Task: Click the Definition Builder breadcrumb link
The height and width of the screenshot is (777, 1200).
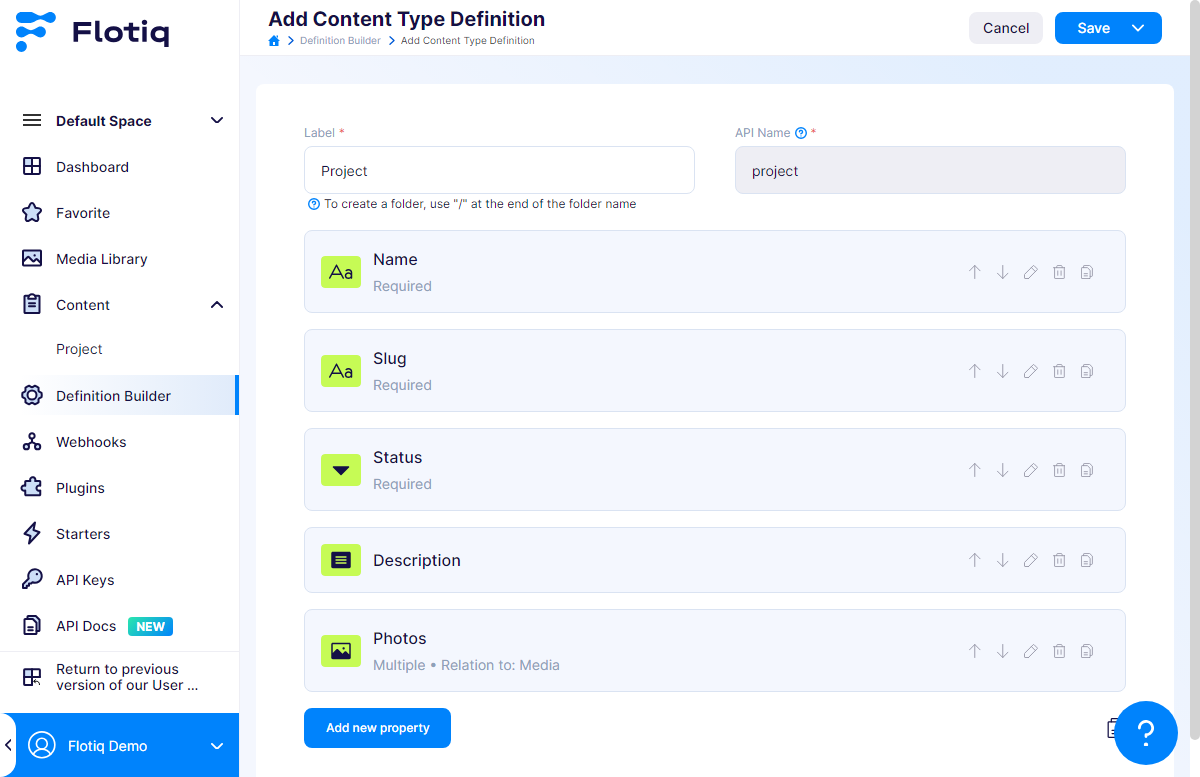Action: pos(340,41)
